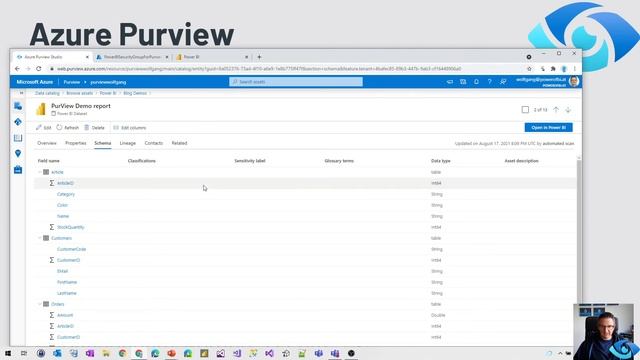Viewport: 640px width, 360px height.
Task: Go to previous asset with up arrow
Action: [x=556, y=110]
